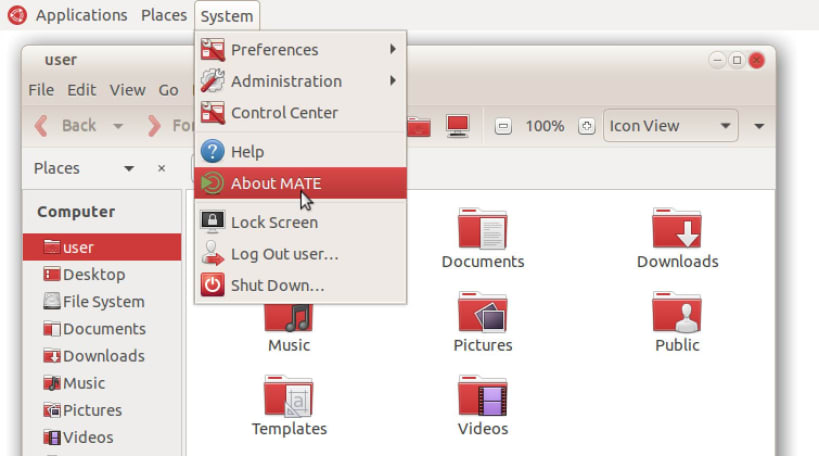Image resolution: width=819 pixels, height=456 pixels.
Task: Click the Home folder toolbar icon
Action: point(419,126)
